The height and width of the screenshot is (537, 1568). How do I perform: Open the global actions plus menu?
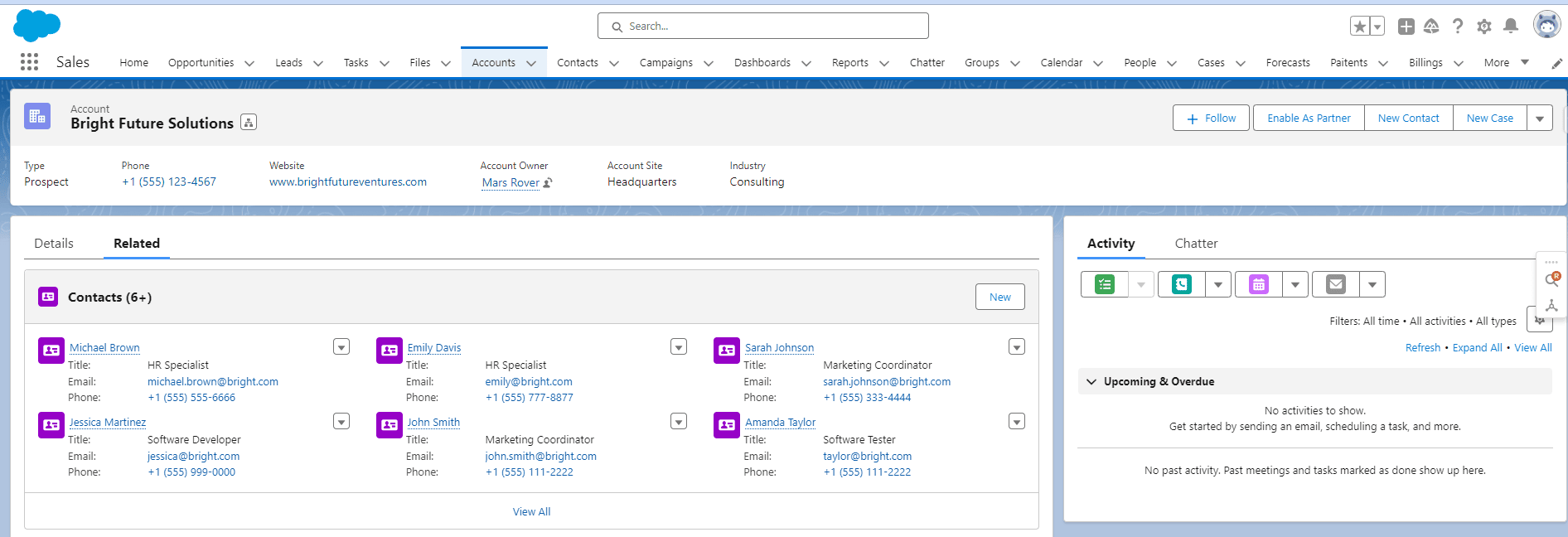1406,27
